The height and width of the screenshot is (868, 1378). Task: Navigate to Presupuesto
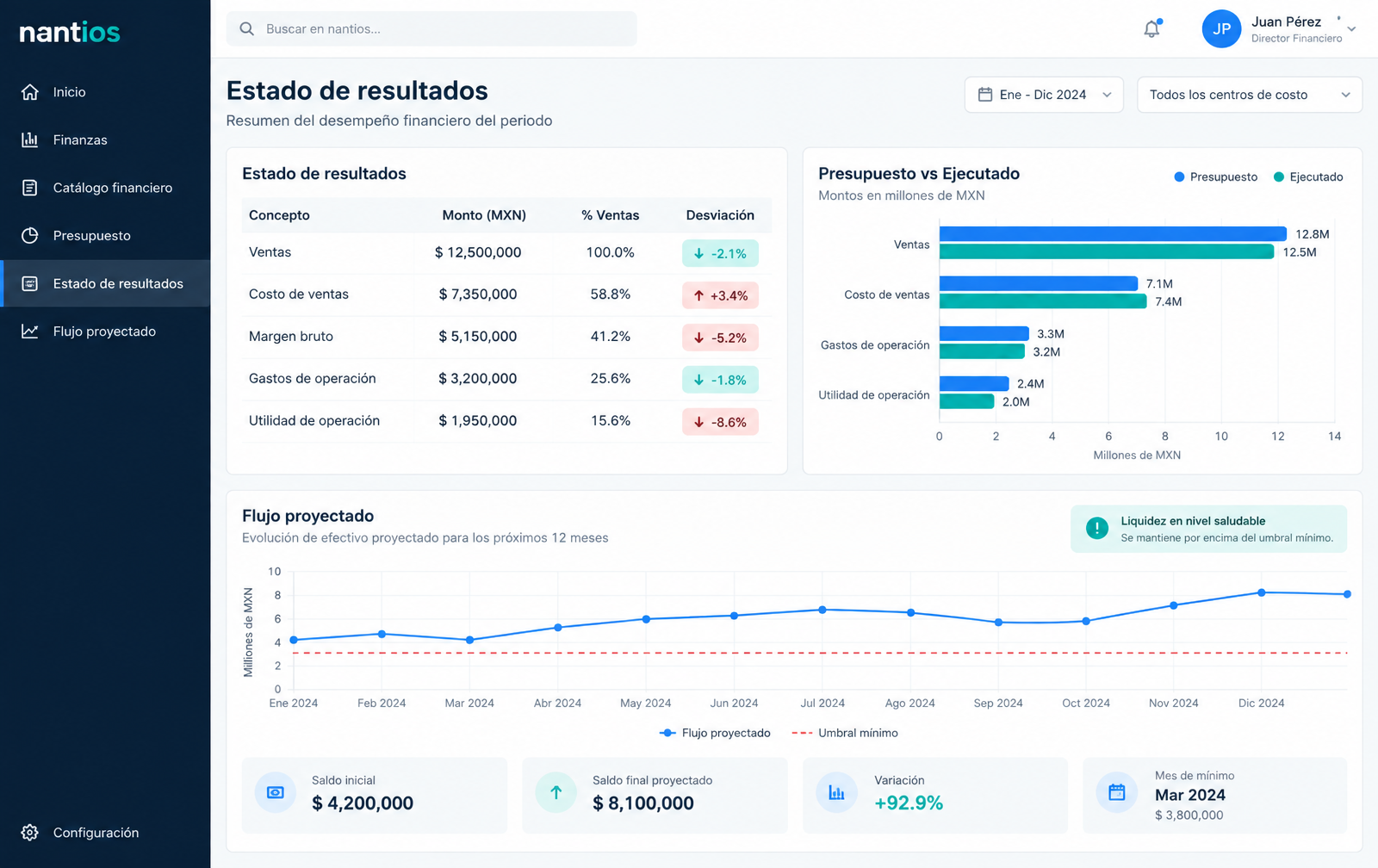105,235
